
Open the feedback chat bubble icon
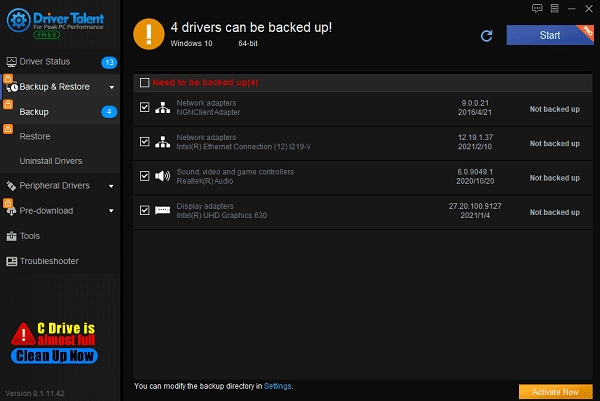[x=537, y=8]
